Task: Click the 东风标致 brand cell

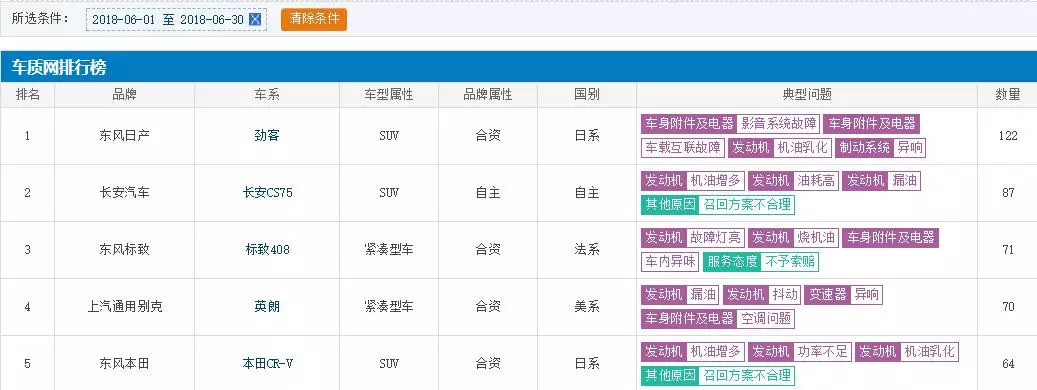Action: tap(124, 250)
